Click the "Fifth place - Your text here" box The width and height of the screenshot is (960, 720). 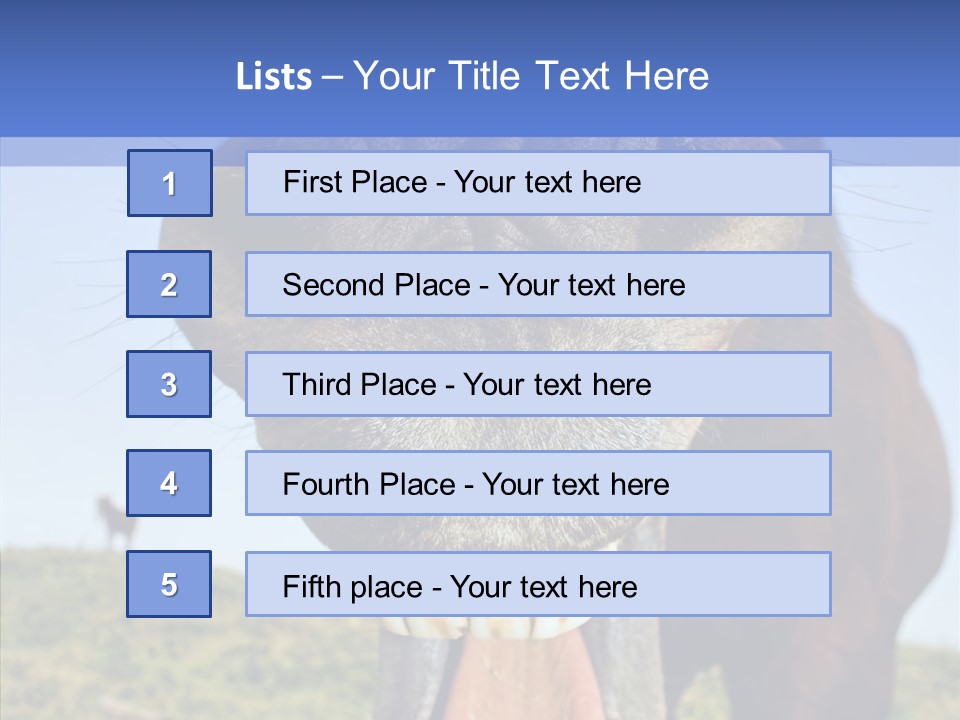538,585
